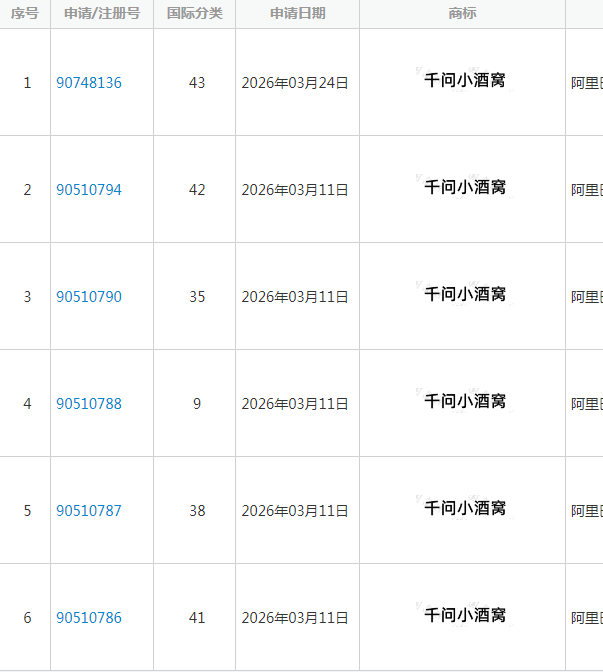This screenshot has width=603, height=672.
Task: Select the application date in row 4
Action: pos(295,404)
